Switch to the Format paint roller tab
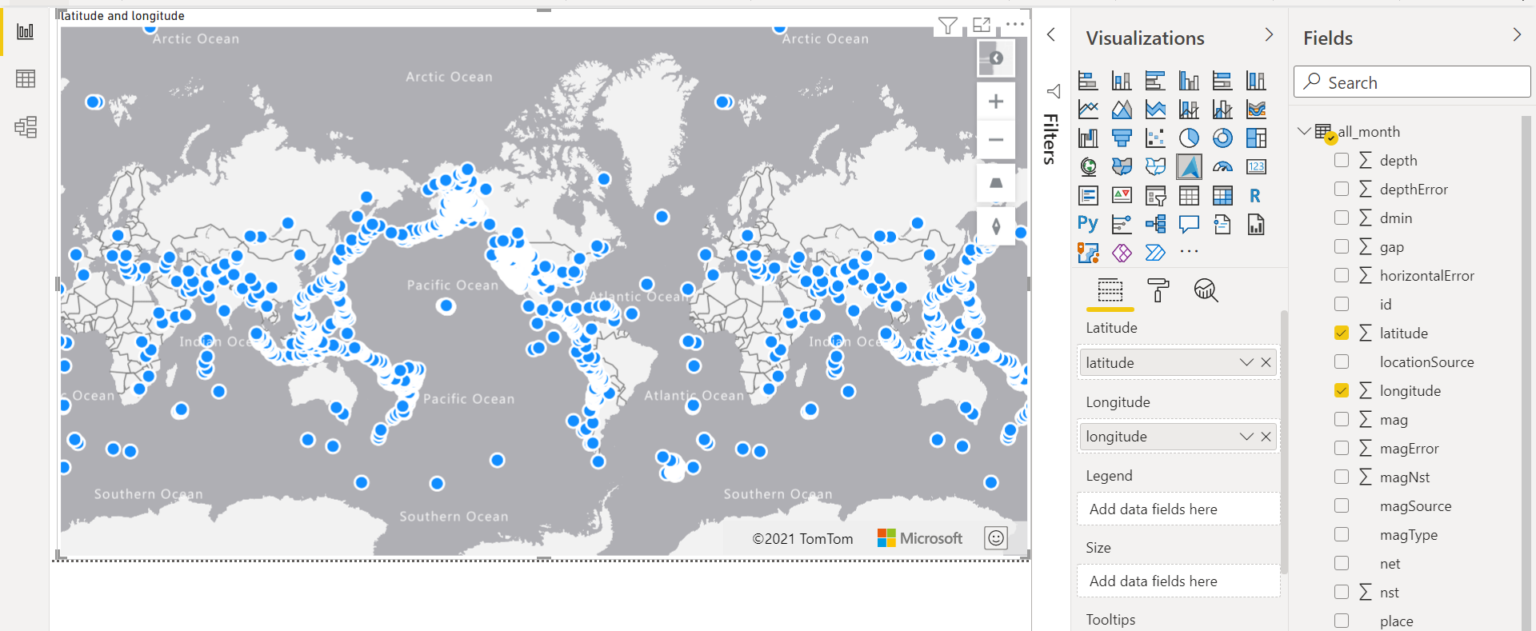 tap(1157, 291)
